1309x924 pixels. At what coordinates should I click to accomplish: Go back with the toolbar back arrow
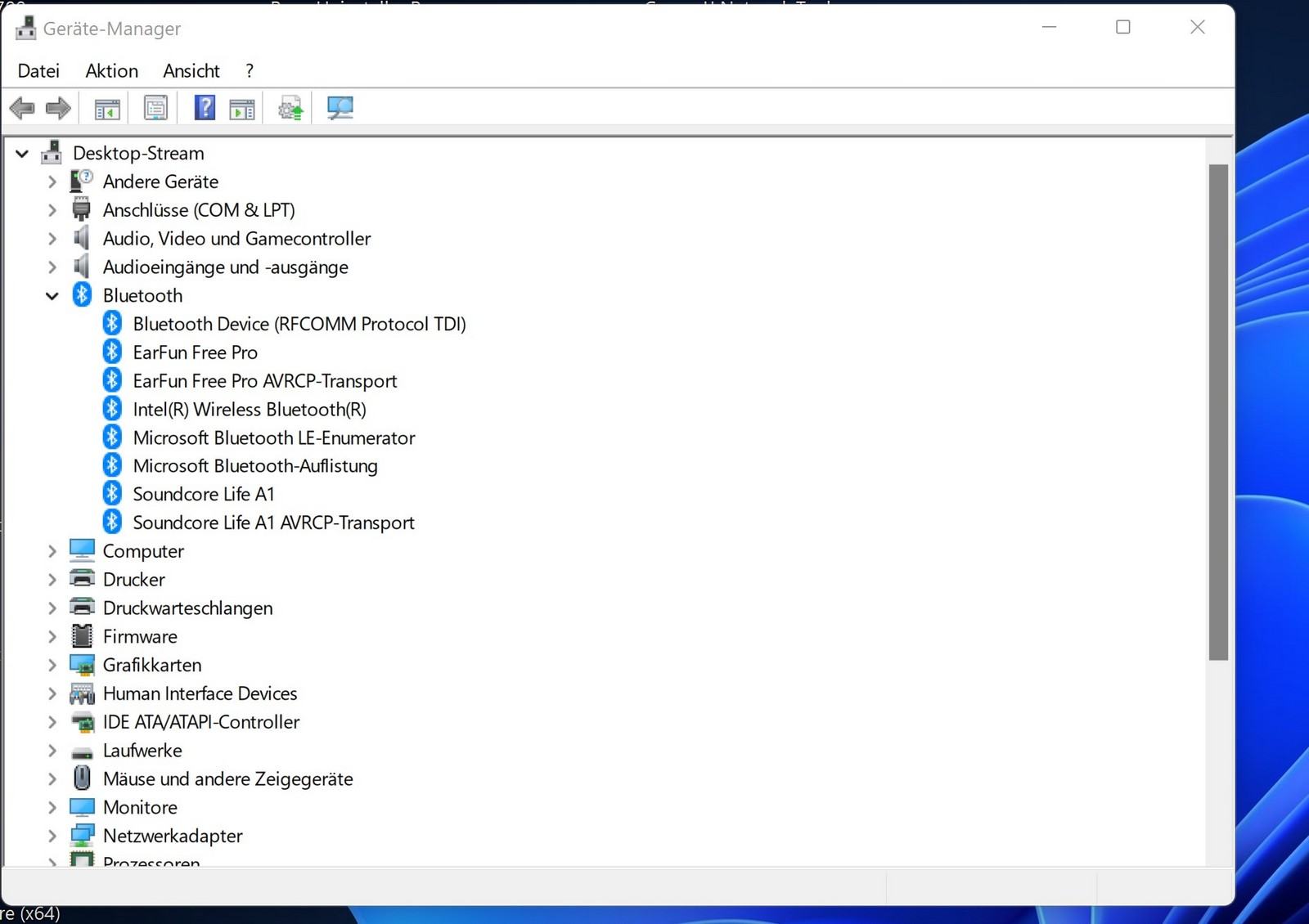point(22,108)
